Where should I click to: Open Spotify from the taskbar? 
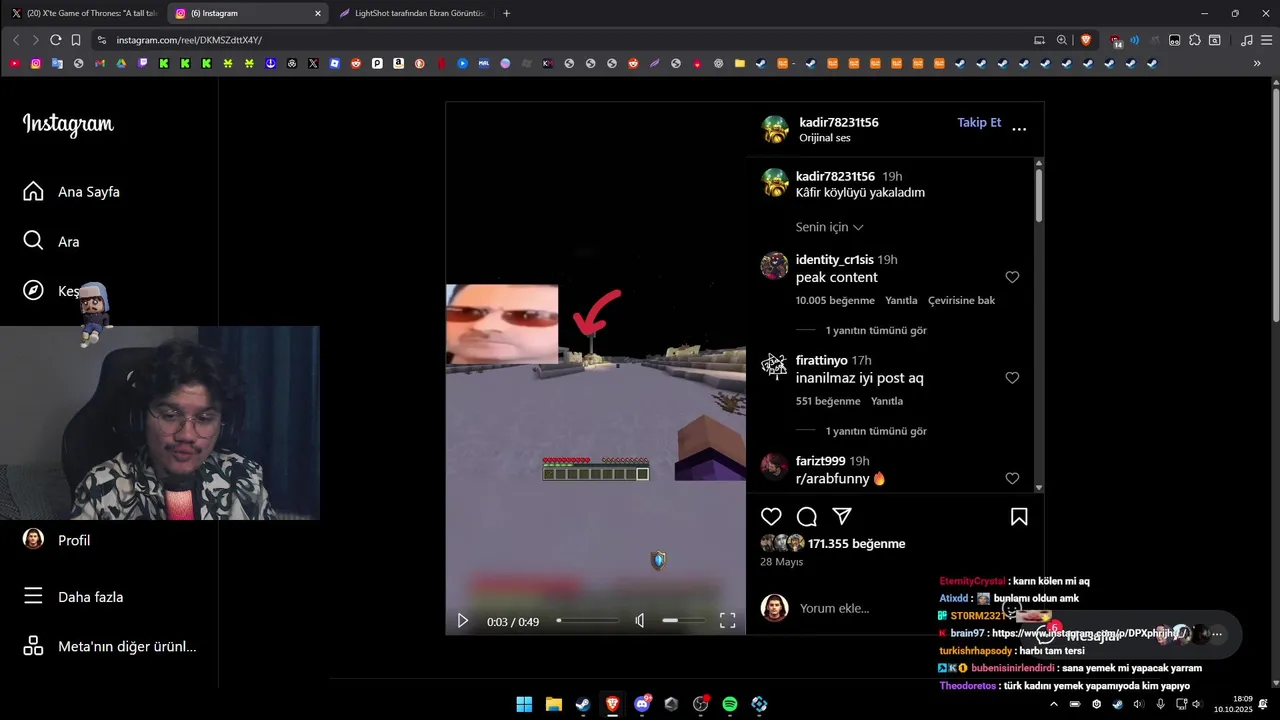730,704
